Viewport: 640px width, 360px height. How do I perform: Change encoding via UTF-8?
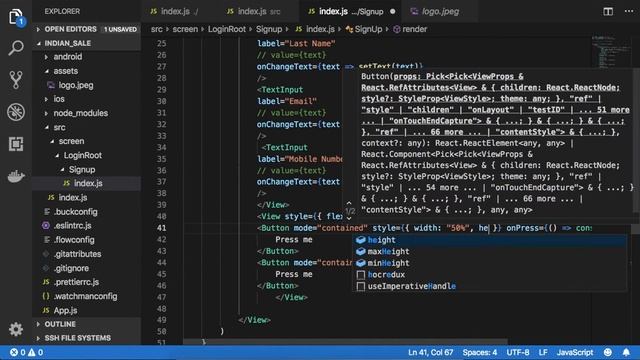(518, 352)
